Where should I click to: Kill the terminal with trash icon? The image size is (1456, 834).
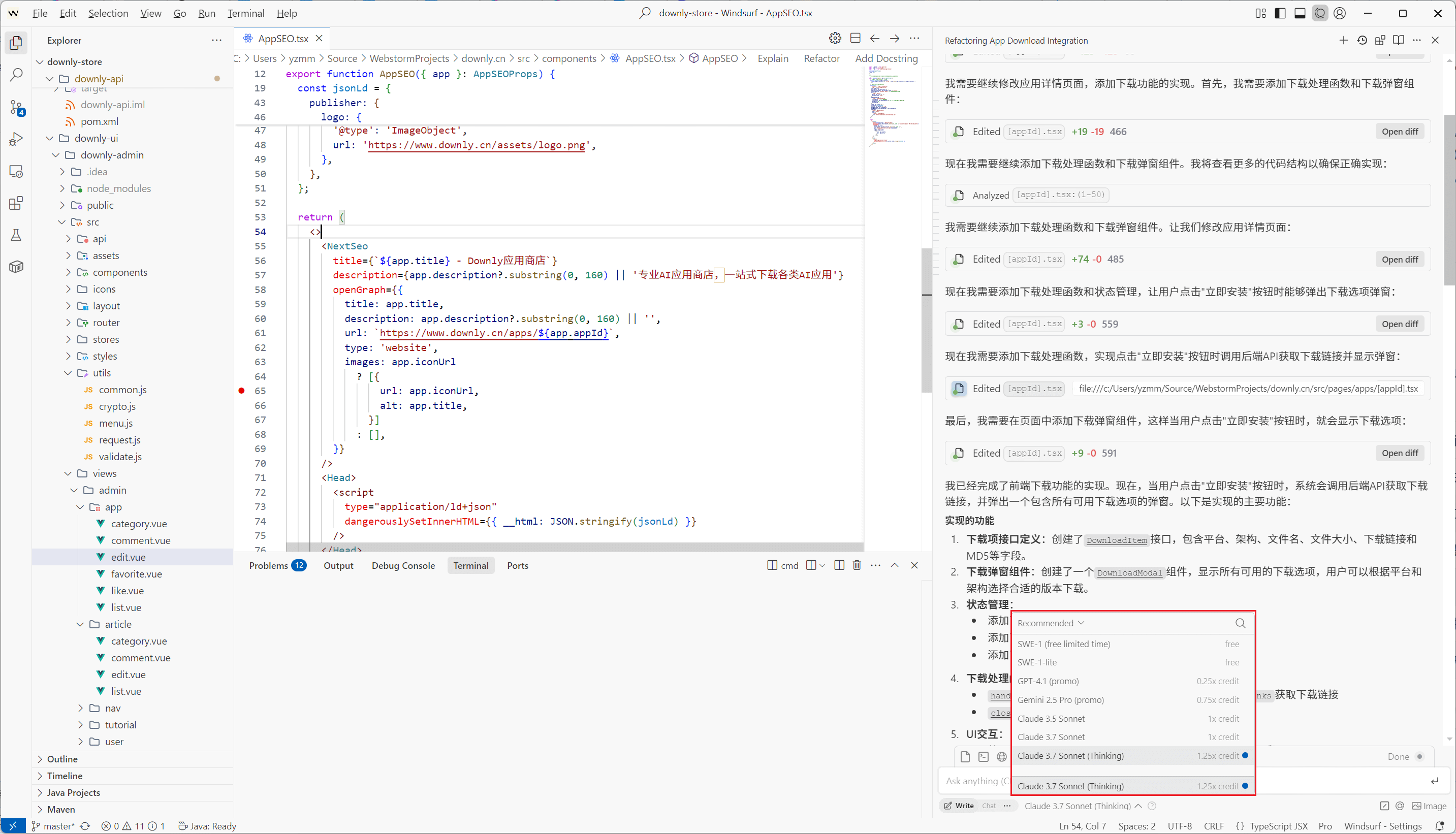(857, 565)
